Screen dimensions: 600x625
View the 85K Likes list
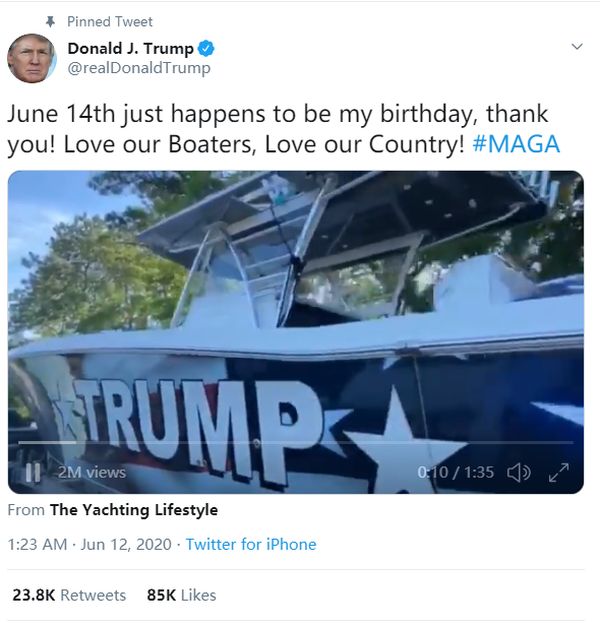[181, 595]
